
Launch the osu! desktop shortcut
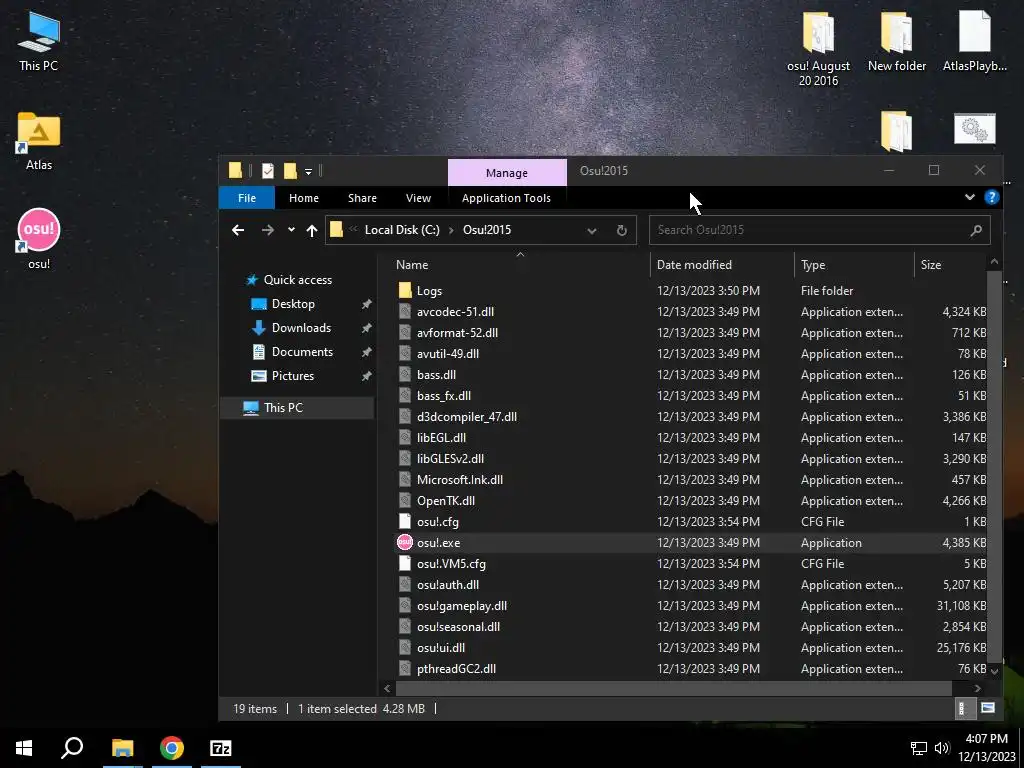pos(39,239)
